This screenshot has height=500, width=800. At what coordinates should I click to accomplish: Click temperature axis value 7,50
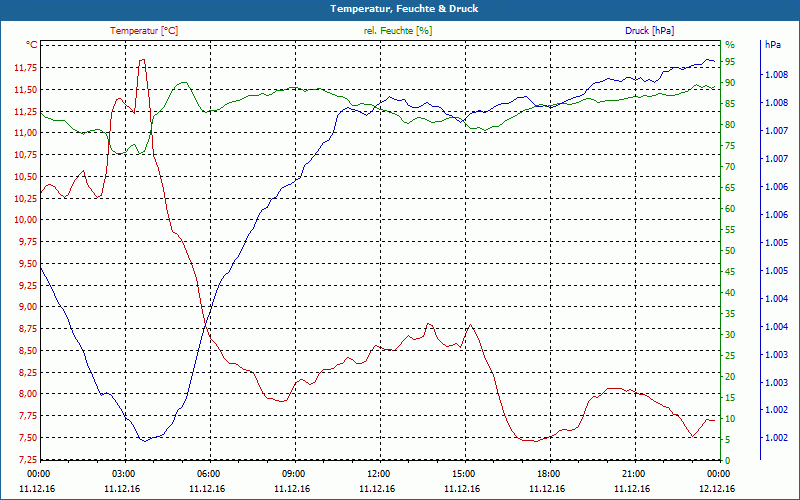tap(28, 438)
